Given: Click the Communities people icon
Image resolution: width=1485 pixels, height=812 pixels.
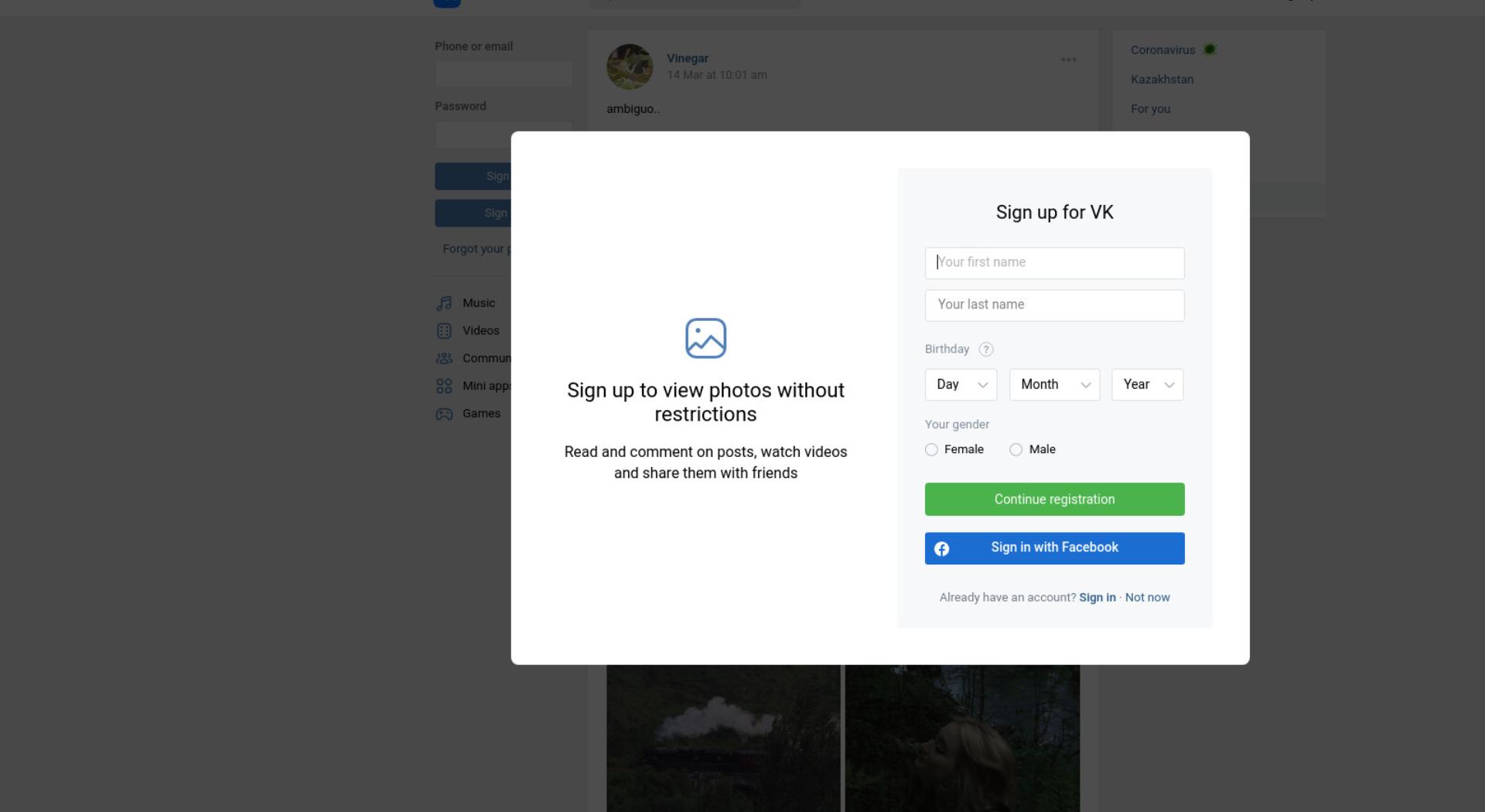Looking at the screenshot, I should coord(444,359).
